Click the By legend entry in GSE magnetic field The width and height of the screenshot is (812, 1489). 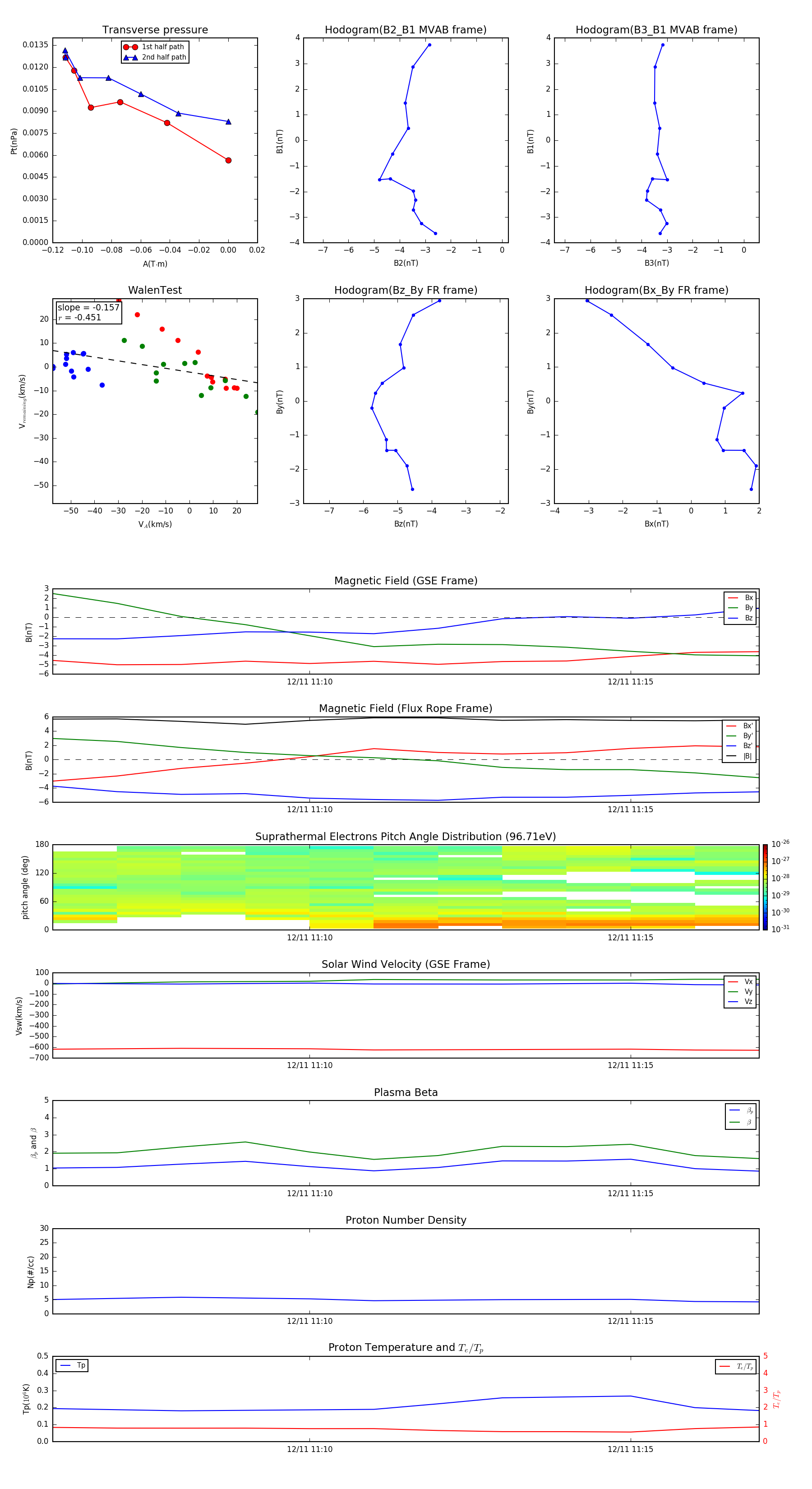coord(740,608)
